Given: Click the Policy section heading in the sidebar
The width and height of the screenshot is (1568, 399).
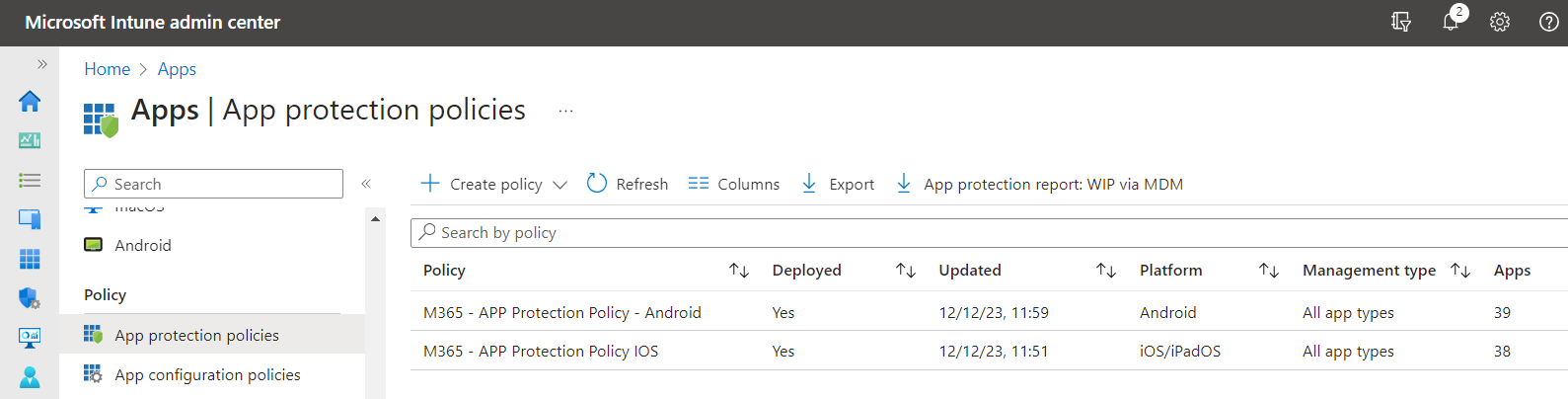Looking at the screenshot, I should [105, 294].
